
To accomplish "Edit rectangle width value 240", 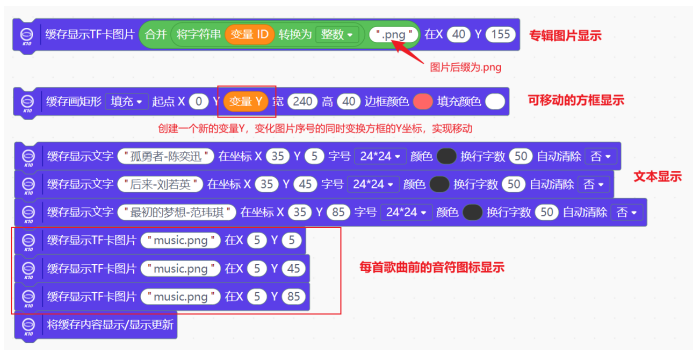I will (x=302, y=102).
